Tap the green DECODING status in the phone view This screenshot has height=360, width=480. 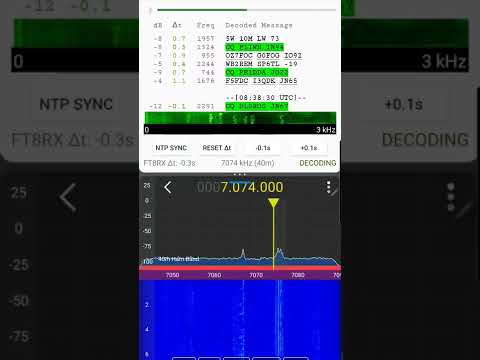click(318, 163)
